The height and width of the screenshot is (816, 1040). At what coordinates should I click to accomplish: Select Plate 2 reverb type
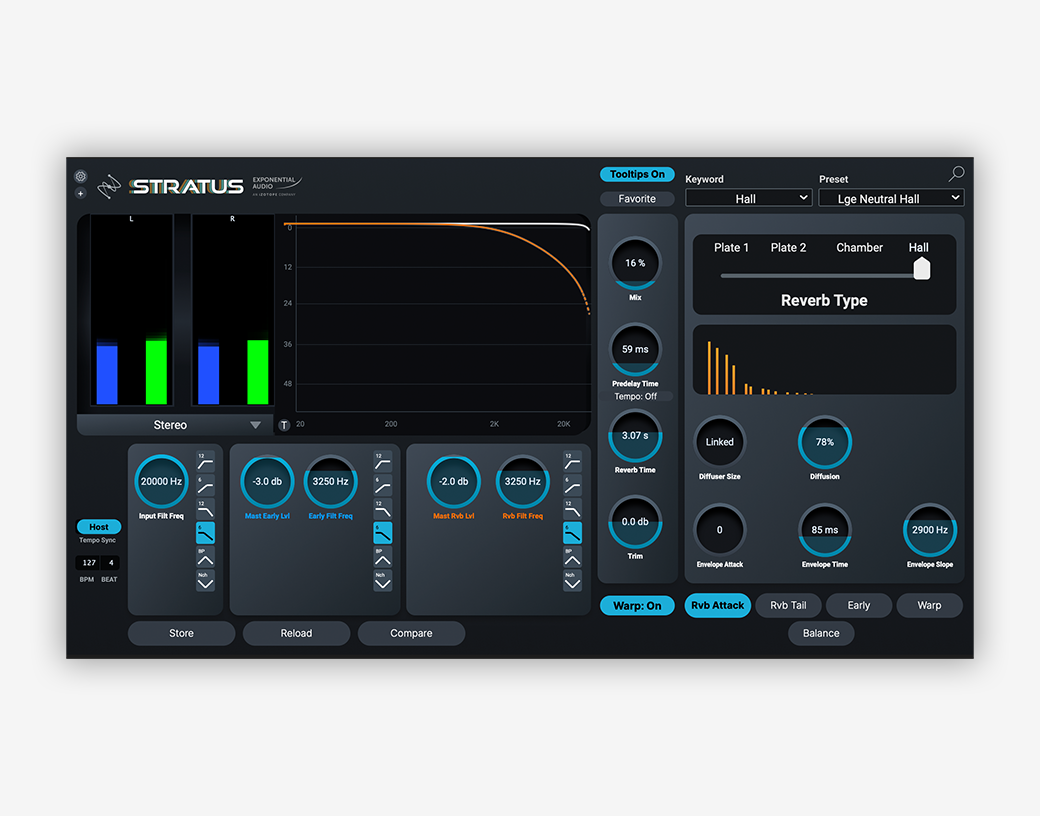(x=788, y=247)
